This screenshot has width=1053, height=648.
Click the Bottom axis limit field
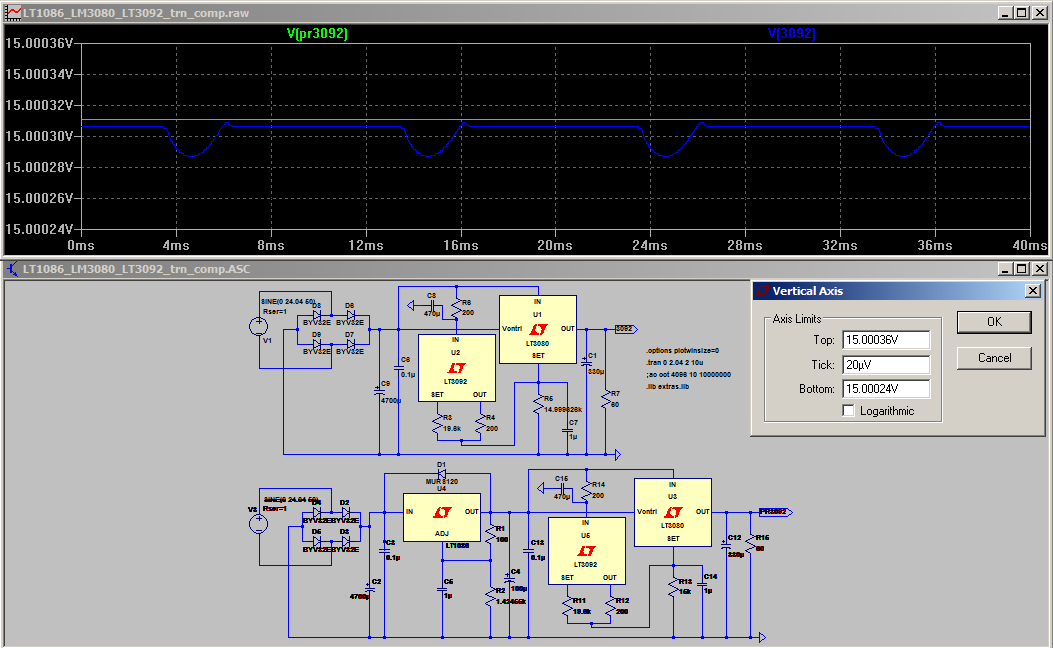coord(886,389)
